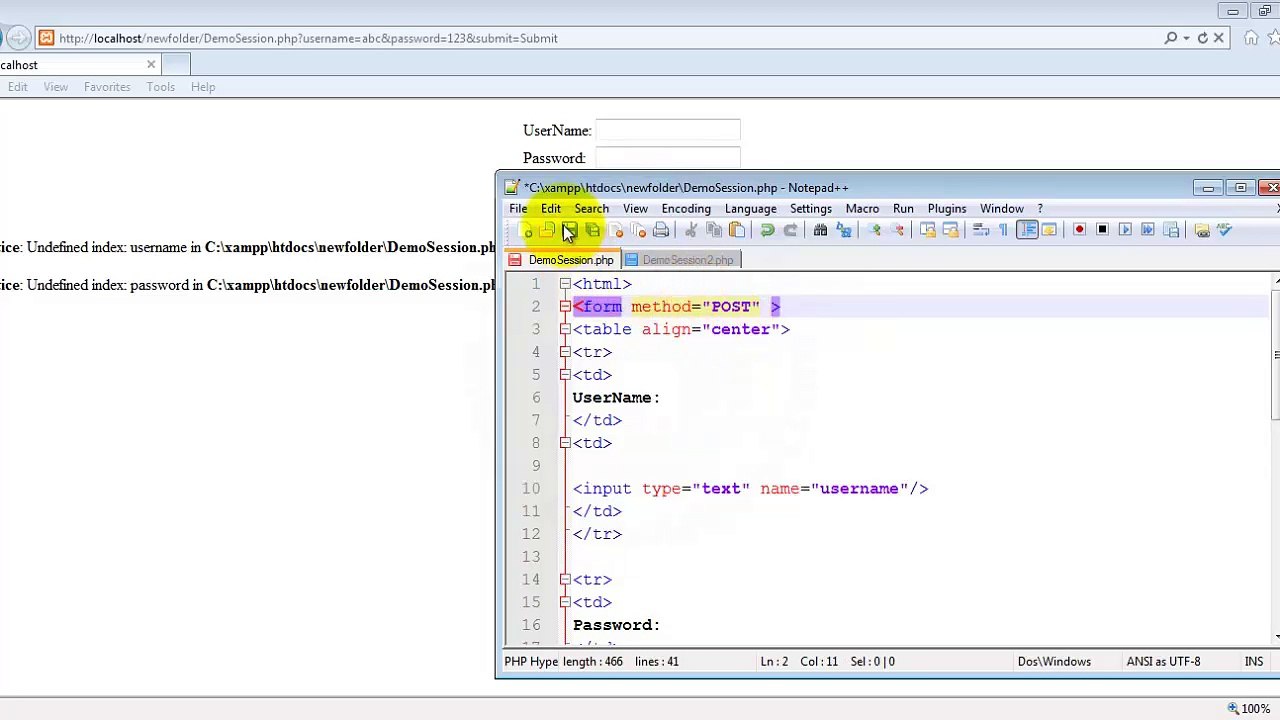This screenshot has width=1280, height=720.
Task: Click the browser address bar URL
Action: tap(308, 38)
